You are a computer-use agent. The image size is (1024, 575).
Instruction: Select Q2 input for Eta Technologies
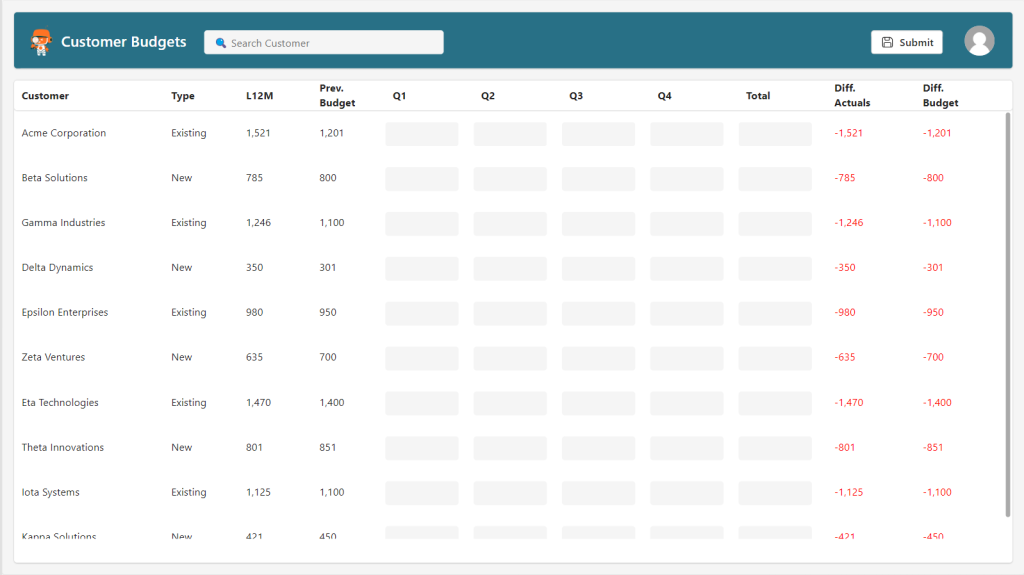510,403
